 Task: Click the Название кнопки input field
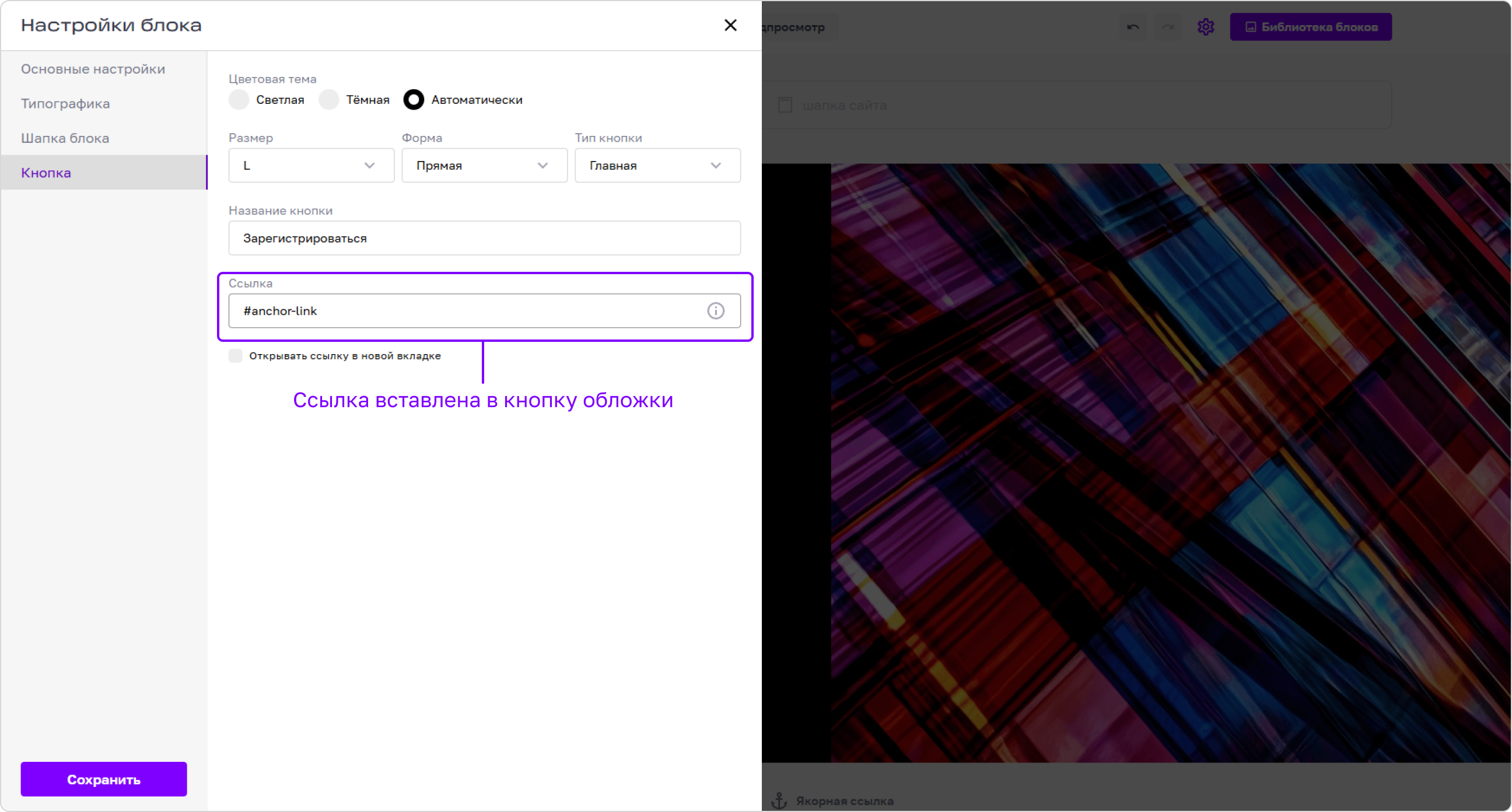tap(484, 238)
